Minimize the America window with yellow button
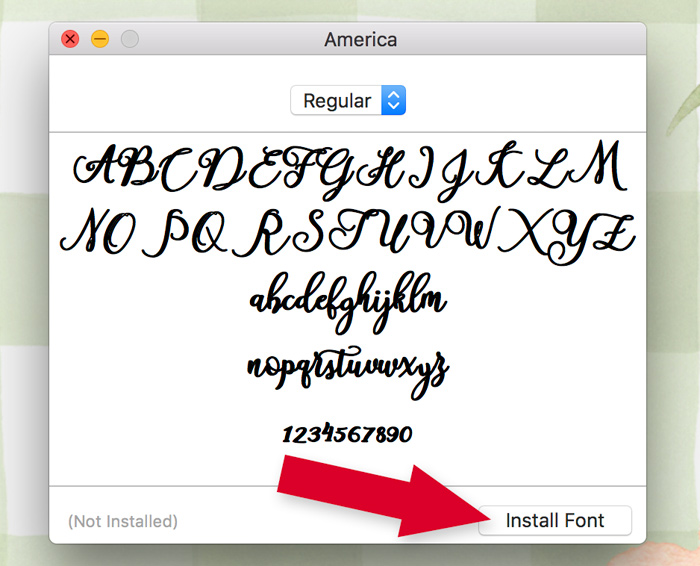The height and width of the screenshot is (566, 700). (x=100, y=39)
